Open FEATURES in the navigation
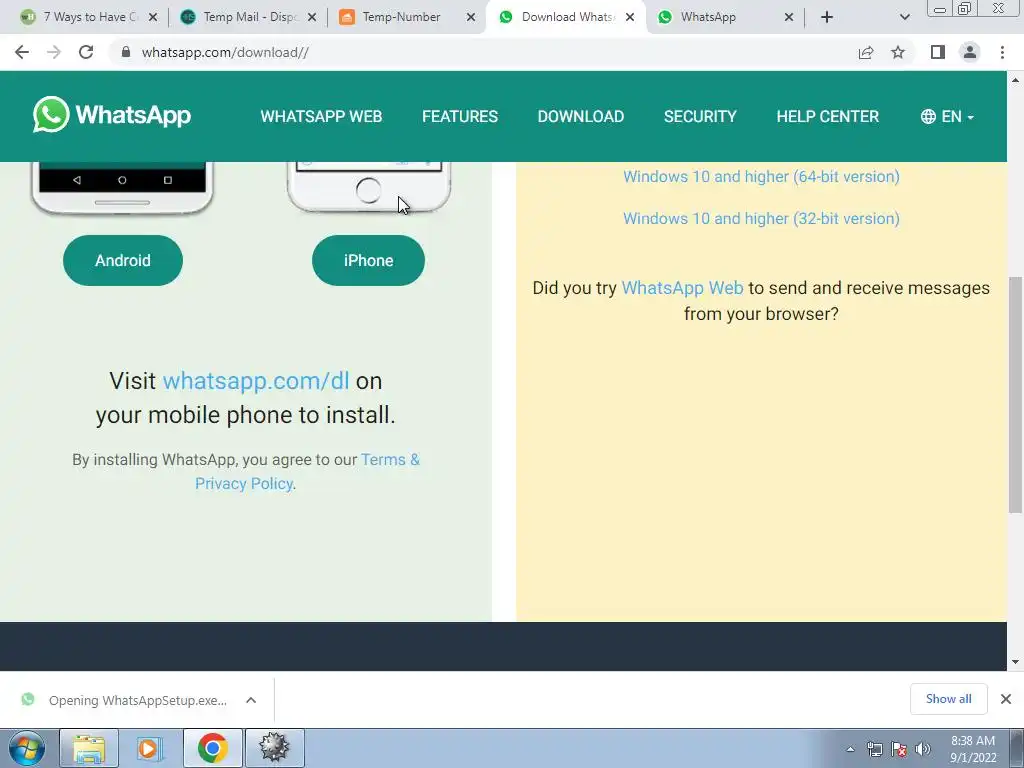This screenshot has height=768, width=1024. point(460,116)
